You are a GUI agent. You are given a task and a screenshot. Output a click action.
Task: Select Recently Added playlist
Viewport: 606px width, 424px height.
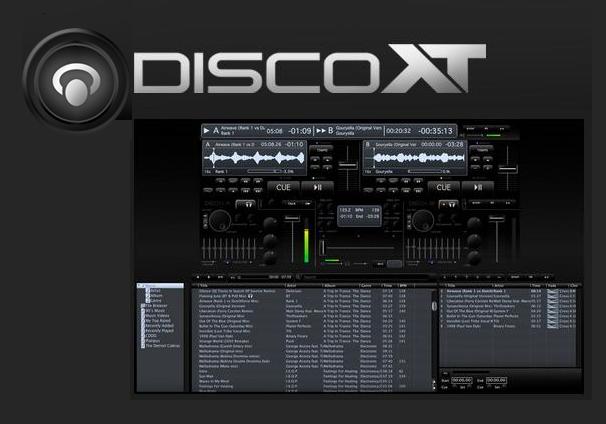click(x=158, y=325)
